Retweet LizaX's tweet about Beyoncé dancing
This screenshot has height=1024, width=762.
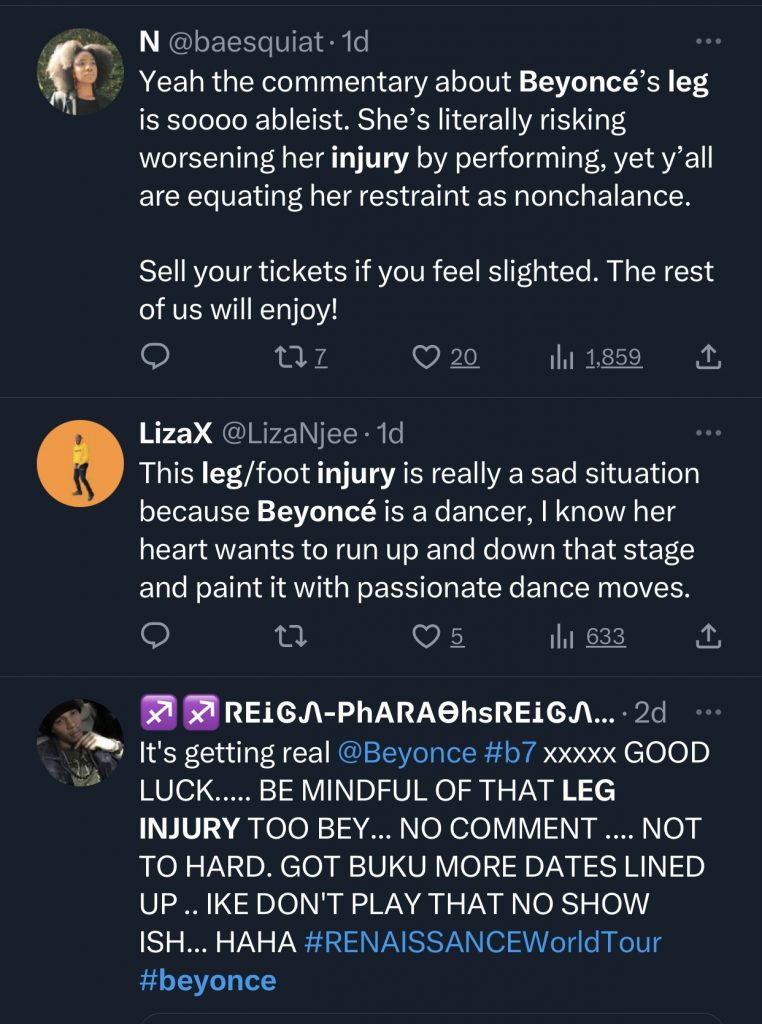click(290, 636)
